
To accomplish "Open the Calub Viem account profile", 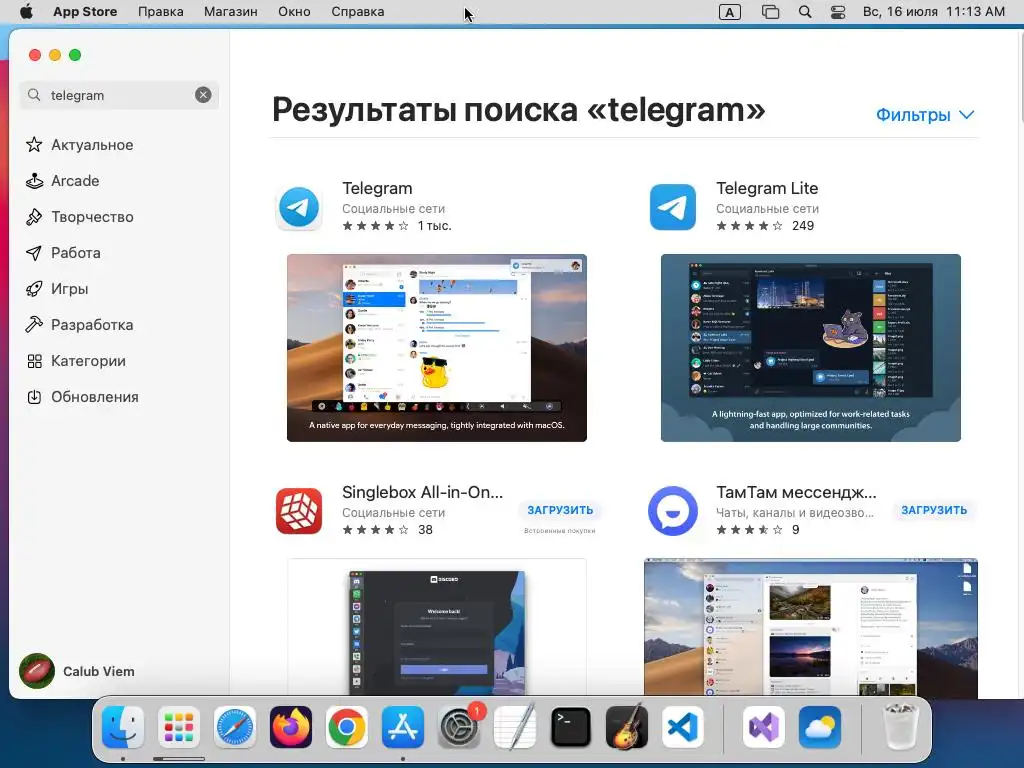I will coord(77,671).
